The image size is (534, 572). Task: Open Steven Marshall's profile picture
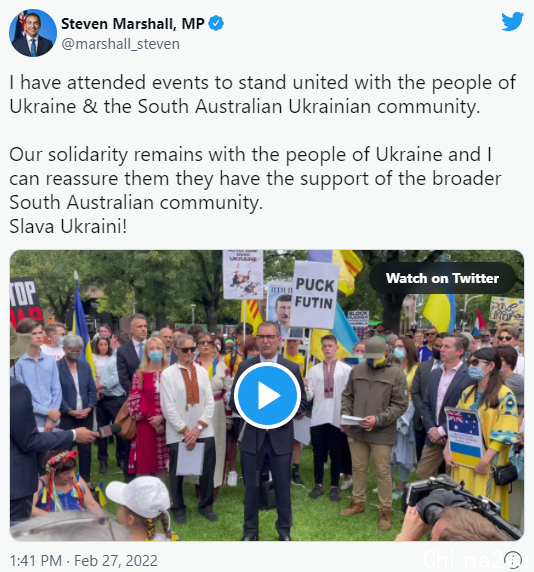click(33, 33)
